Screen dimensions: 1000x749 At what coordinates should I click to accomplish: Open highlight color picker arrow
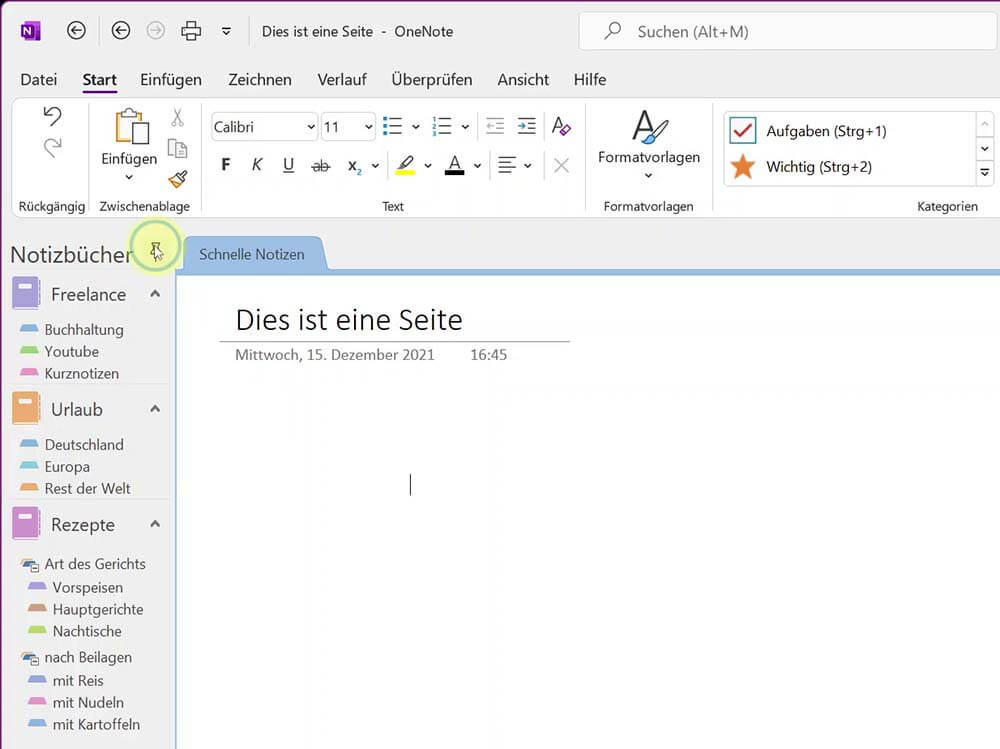pos(428,166)
